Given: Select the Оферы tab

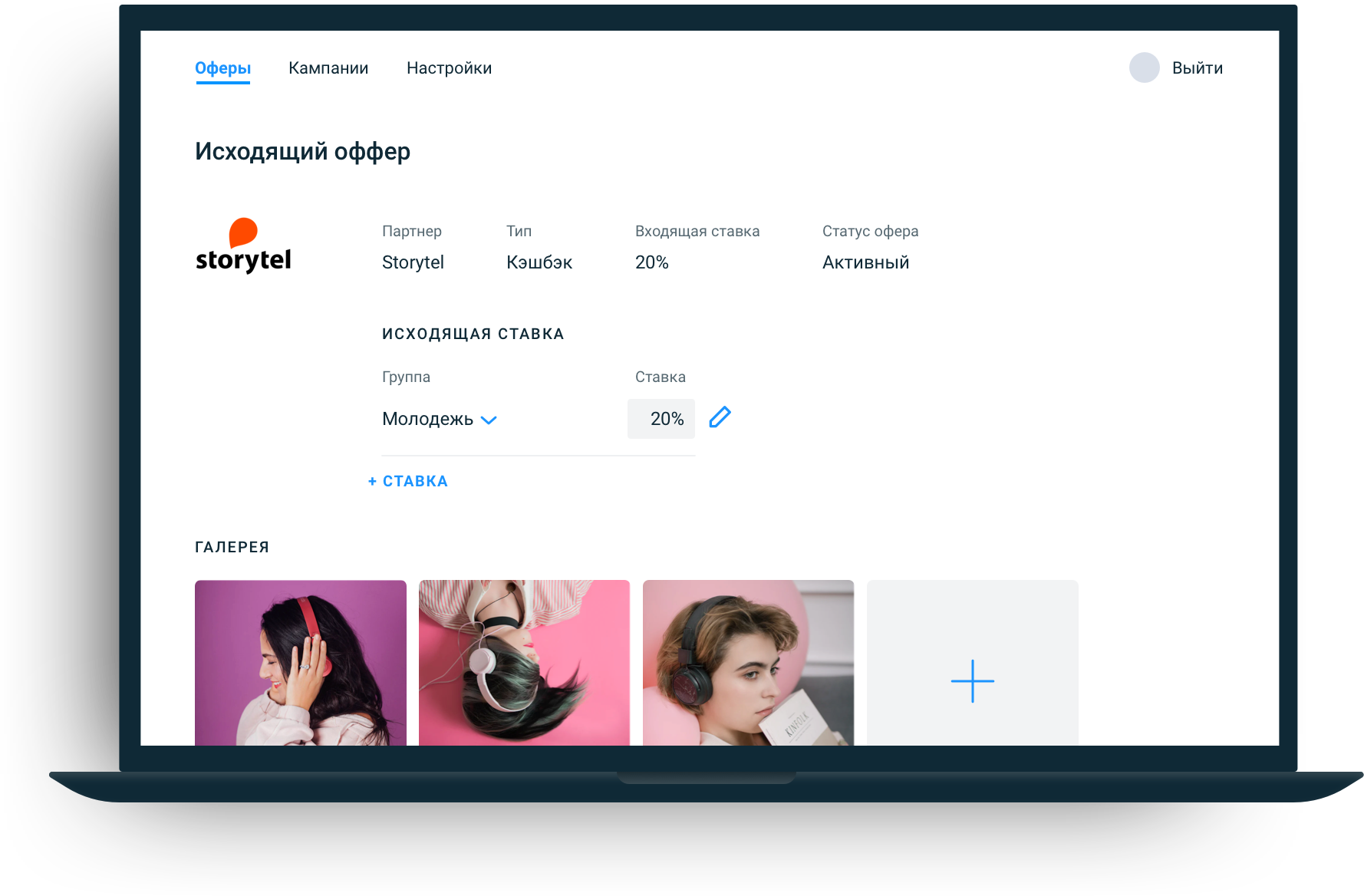Looking at the screenshot, I should tap(222, 68).
